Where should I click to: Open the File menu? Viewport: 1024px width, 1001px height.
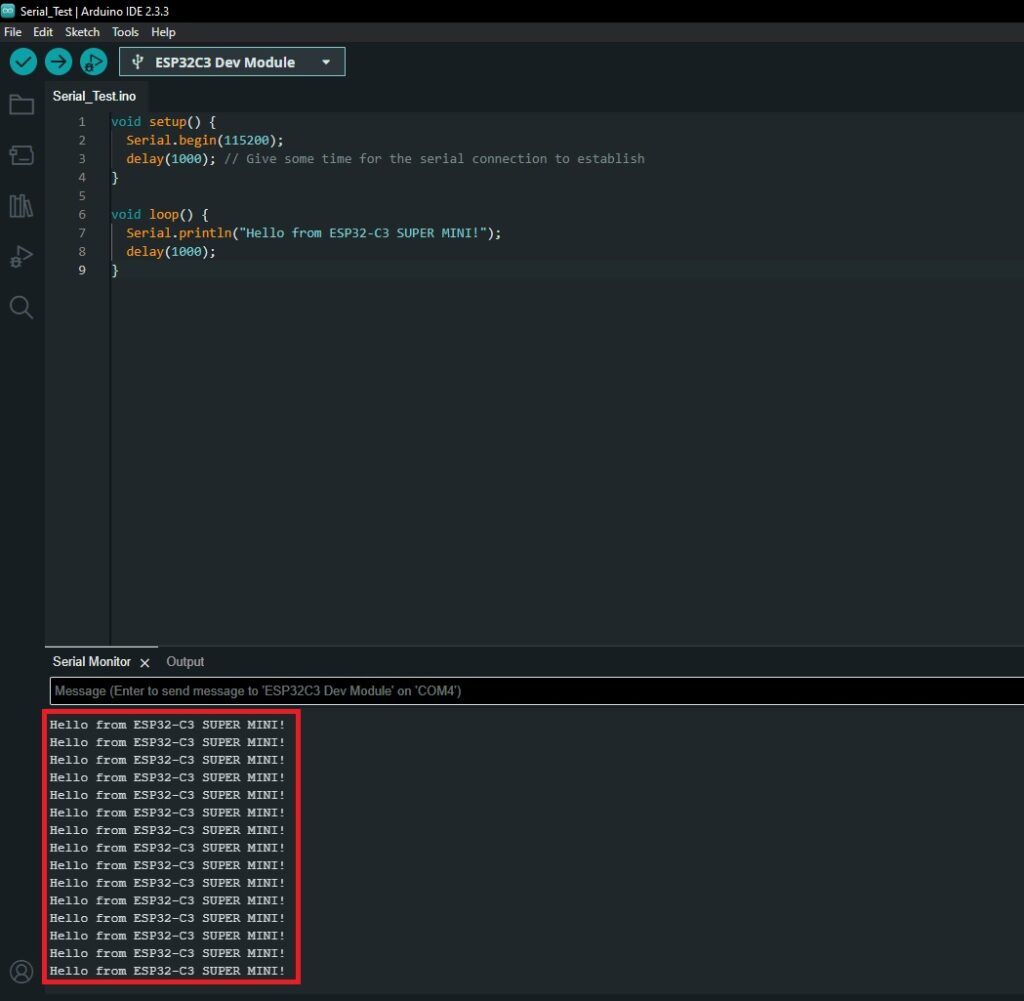pos(12,32)
